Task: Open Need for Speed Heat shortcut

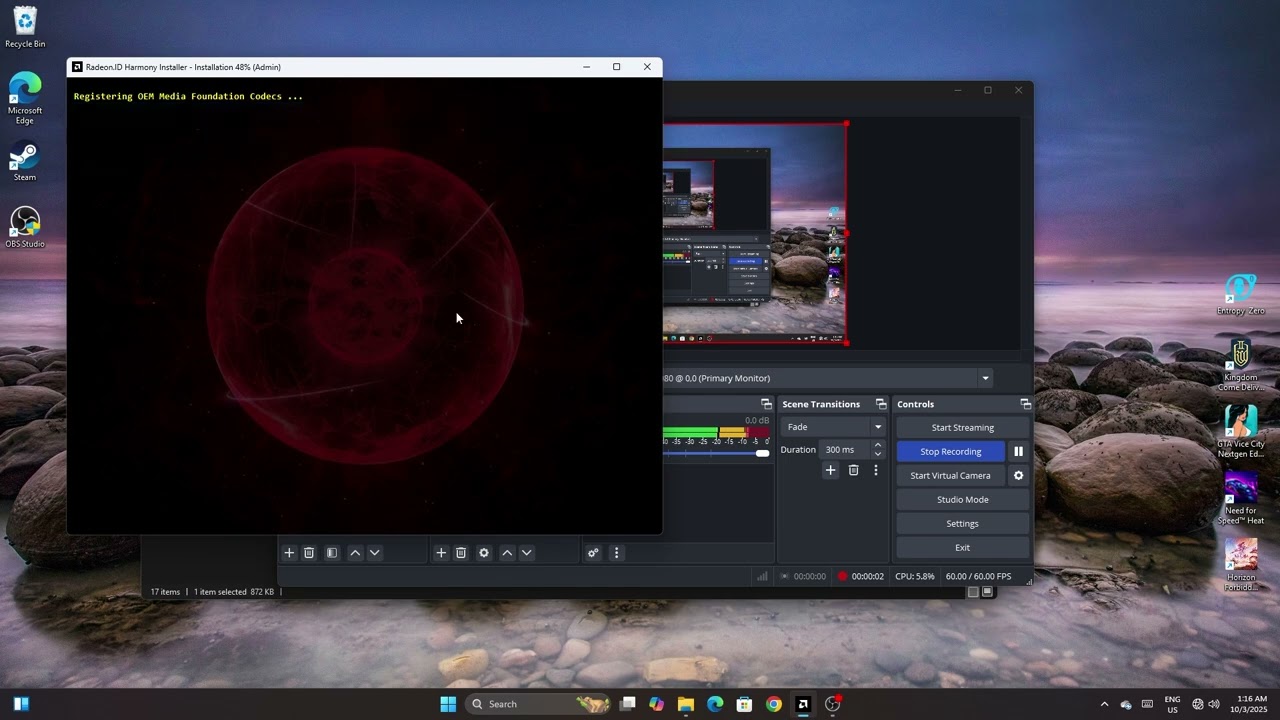Action: 1241,499
